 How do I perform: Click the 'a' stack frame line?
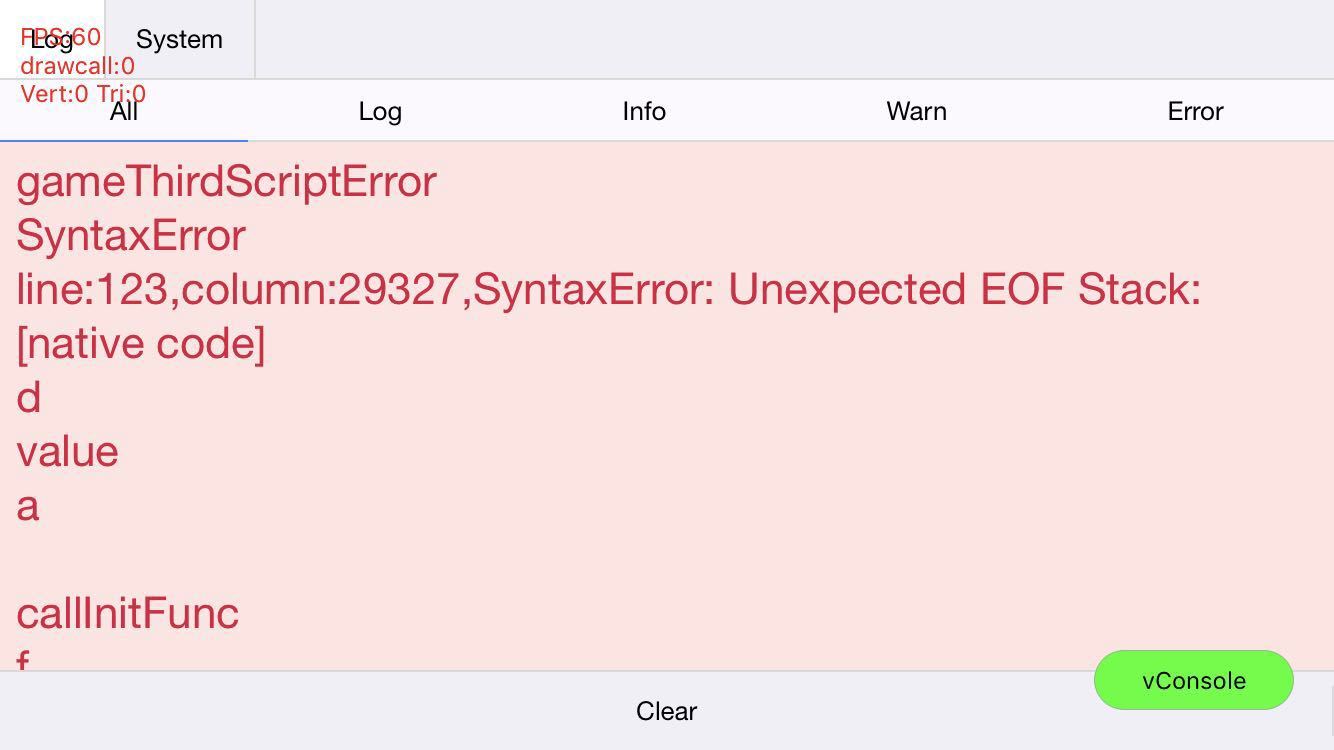pos(28,506)
